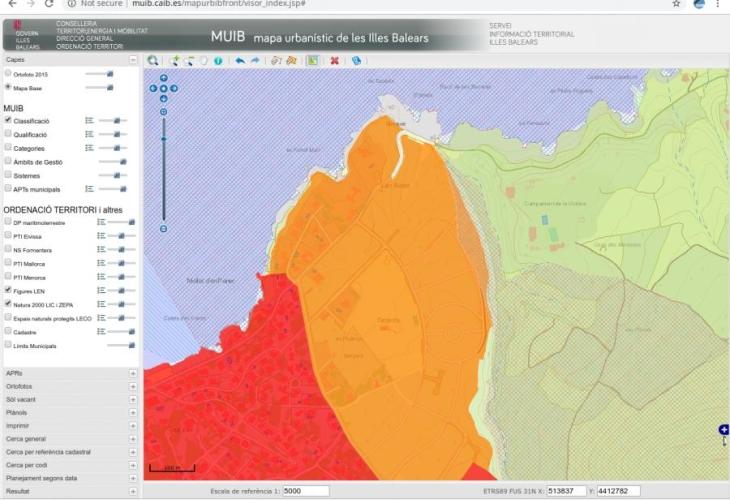This screenshot has height=500, width=730.
Task: Go back to previous map view arrow
Action: pos(239,60)
